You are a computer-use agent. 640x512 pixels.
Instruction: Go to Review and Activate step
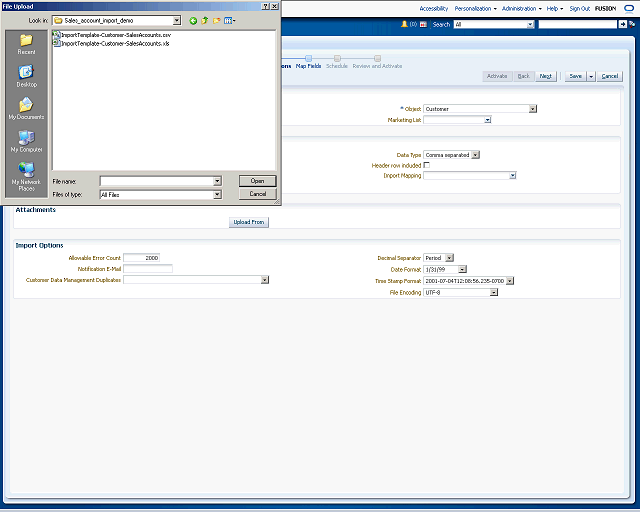click(378, 62)
